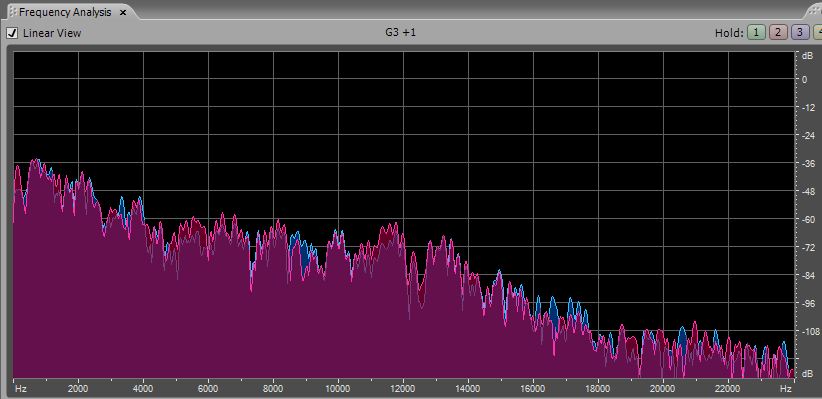Click the partially visible Hold button 4
The height and width of the screenshot is (399, 822).
point(818,33)
